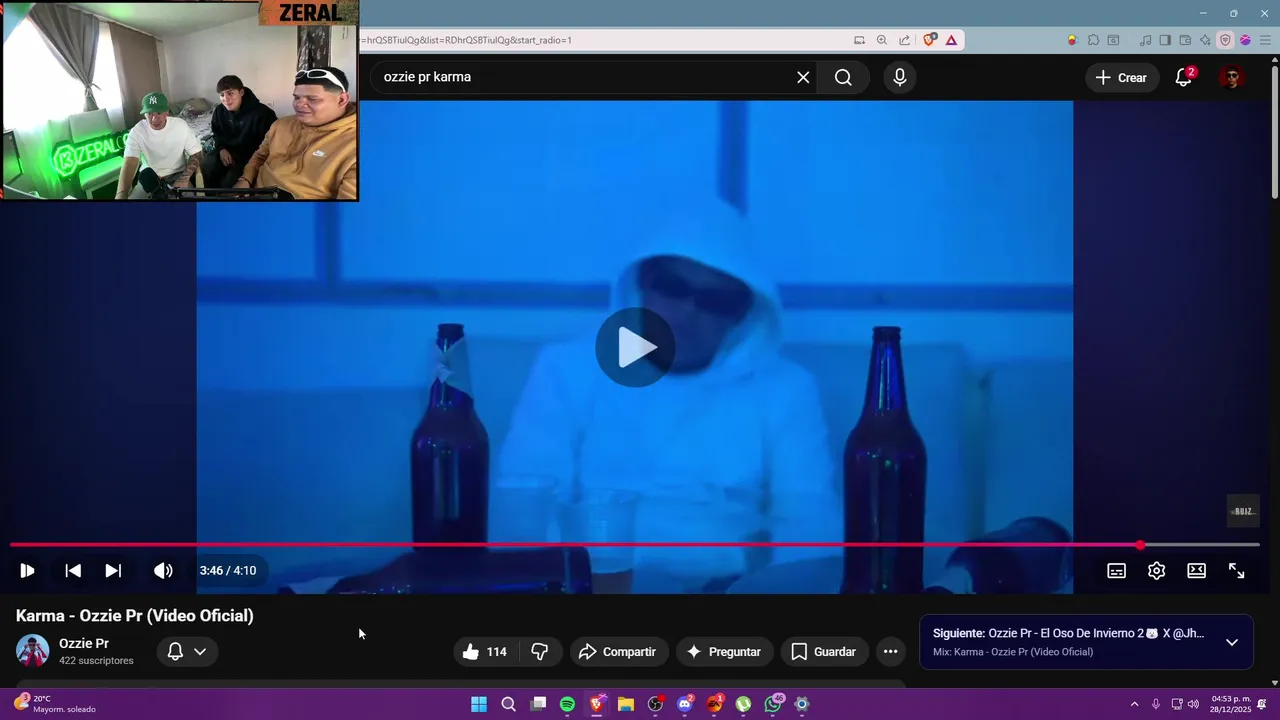The image size is (1280, 720).
Task: Click the YouTube search magnifier button
Action: coord(843,77)
